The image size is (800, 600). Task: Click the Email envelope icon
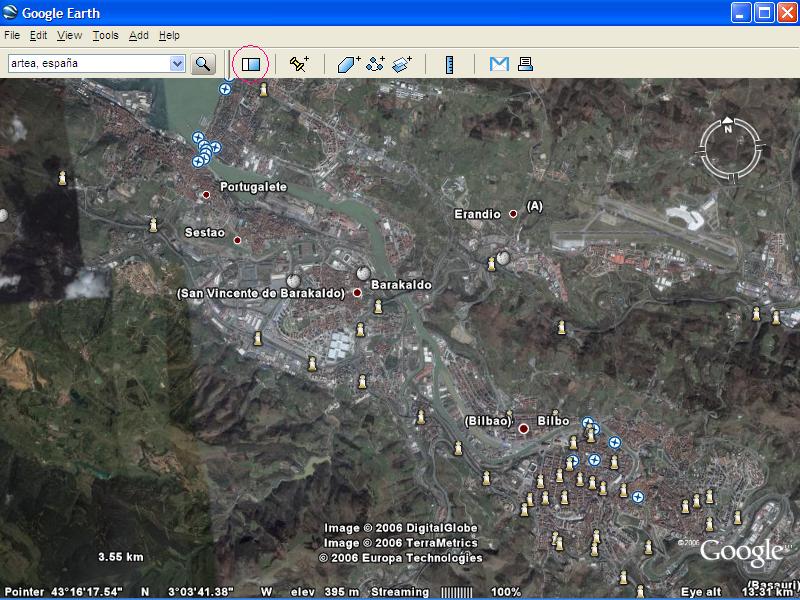(x=499, y=64)
